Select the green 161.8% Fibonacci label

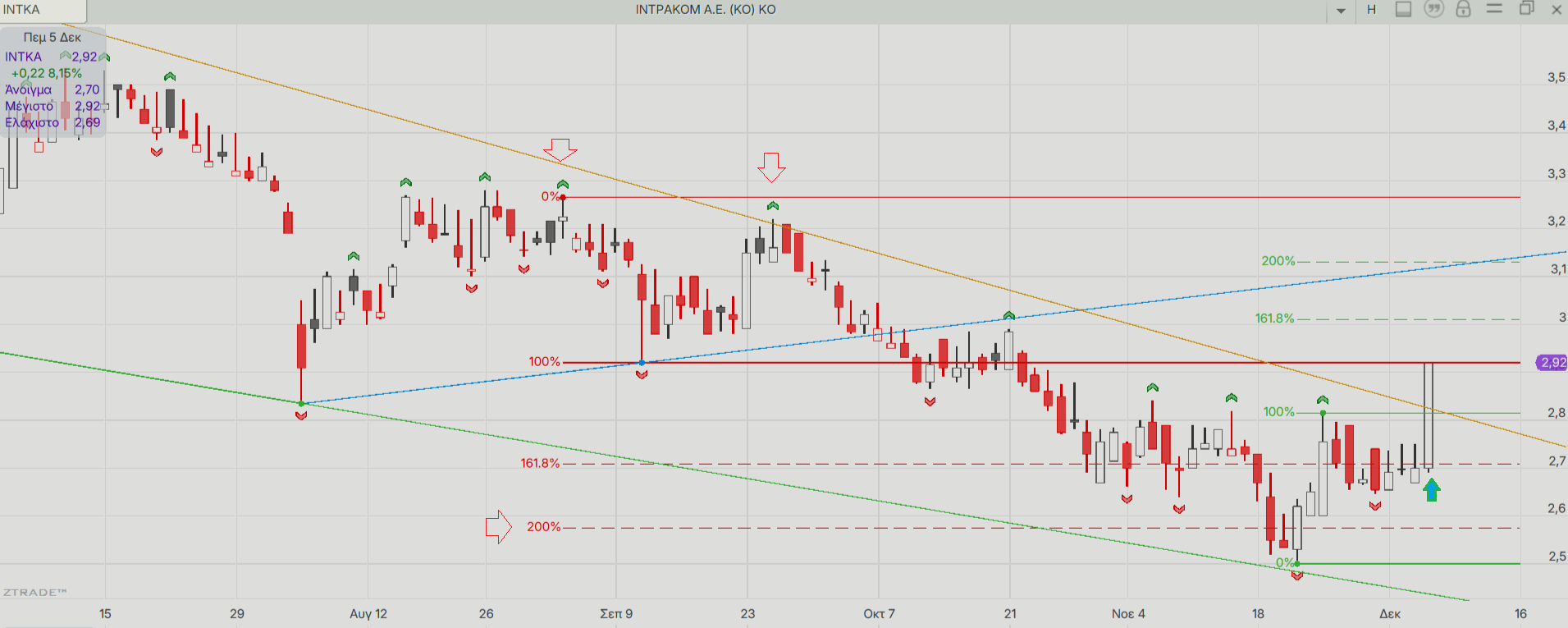tap(1274, 318)
